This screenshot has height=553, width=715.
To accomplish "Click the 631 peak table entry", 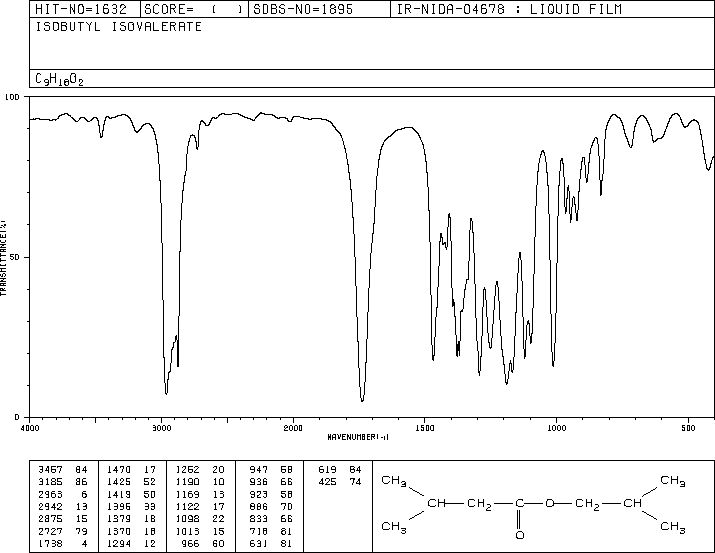I will coord(271,543).
